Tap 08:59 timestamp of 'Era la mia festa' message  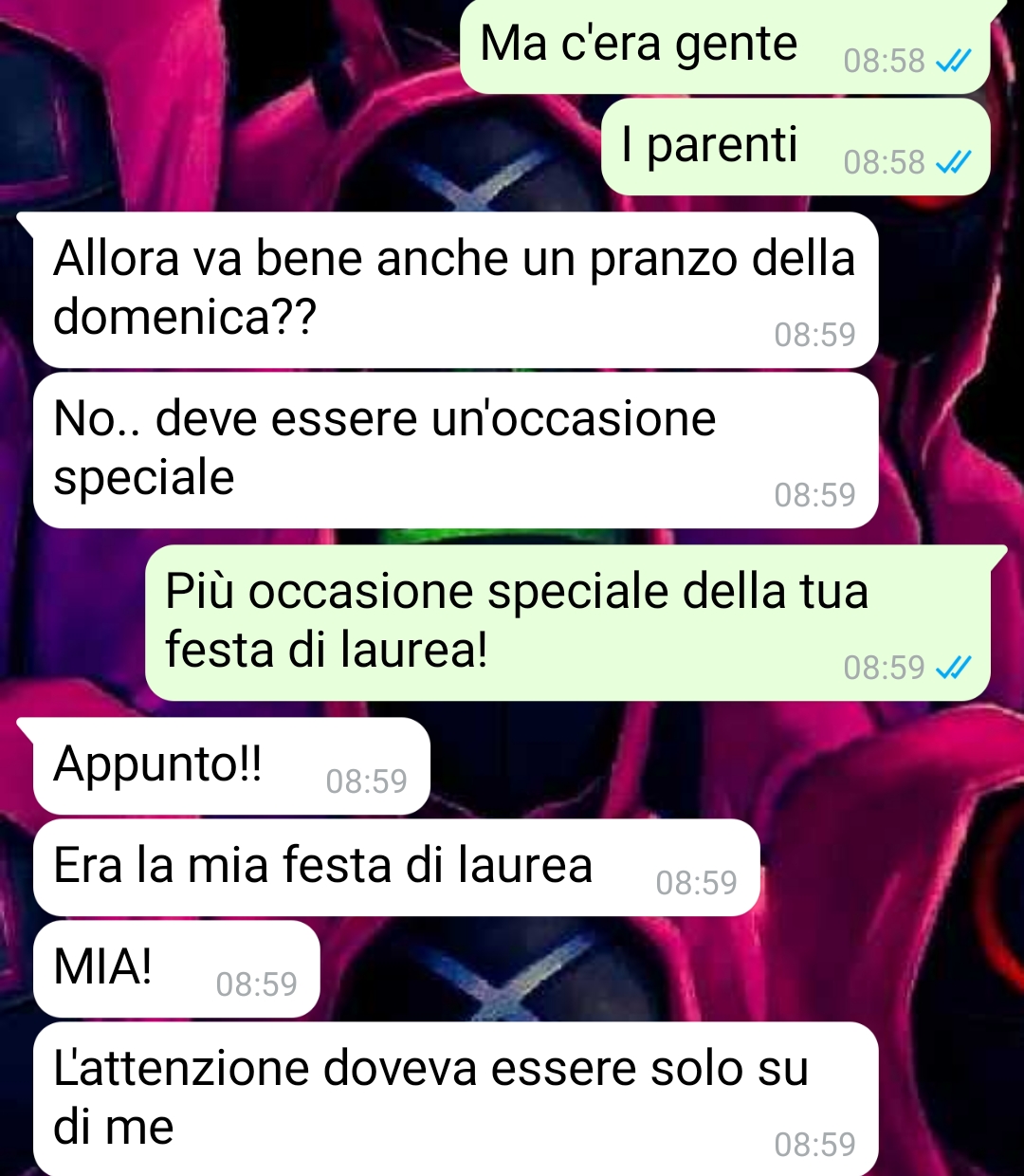coord(696,883)
